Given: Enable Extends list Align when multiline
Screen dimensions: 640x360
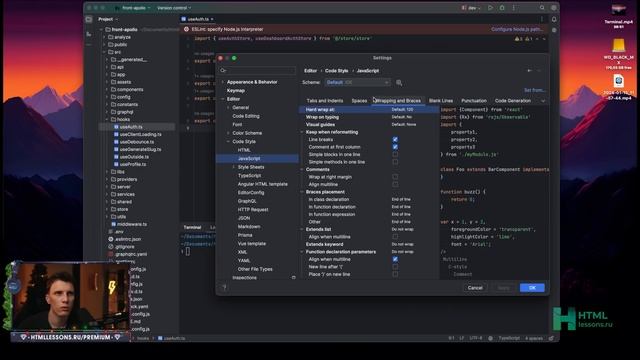Looking at the screenshot, I should 395,237.
